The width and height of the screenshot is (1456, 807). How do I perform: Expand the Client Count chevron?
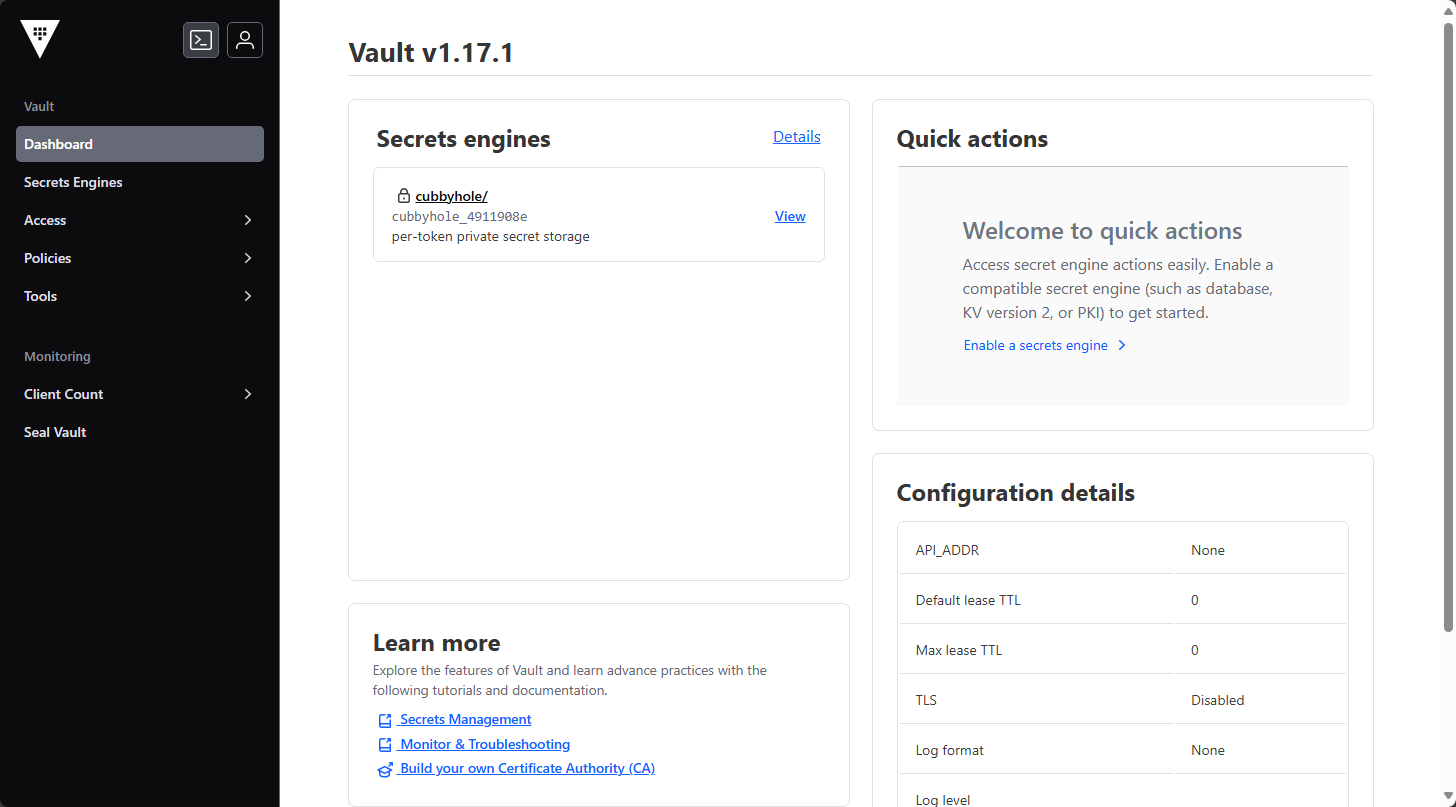[248, 394]
